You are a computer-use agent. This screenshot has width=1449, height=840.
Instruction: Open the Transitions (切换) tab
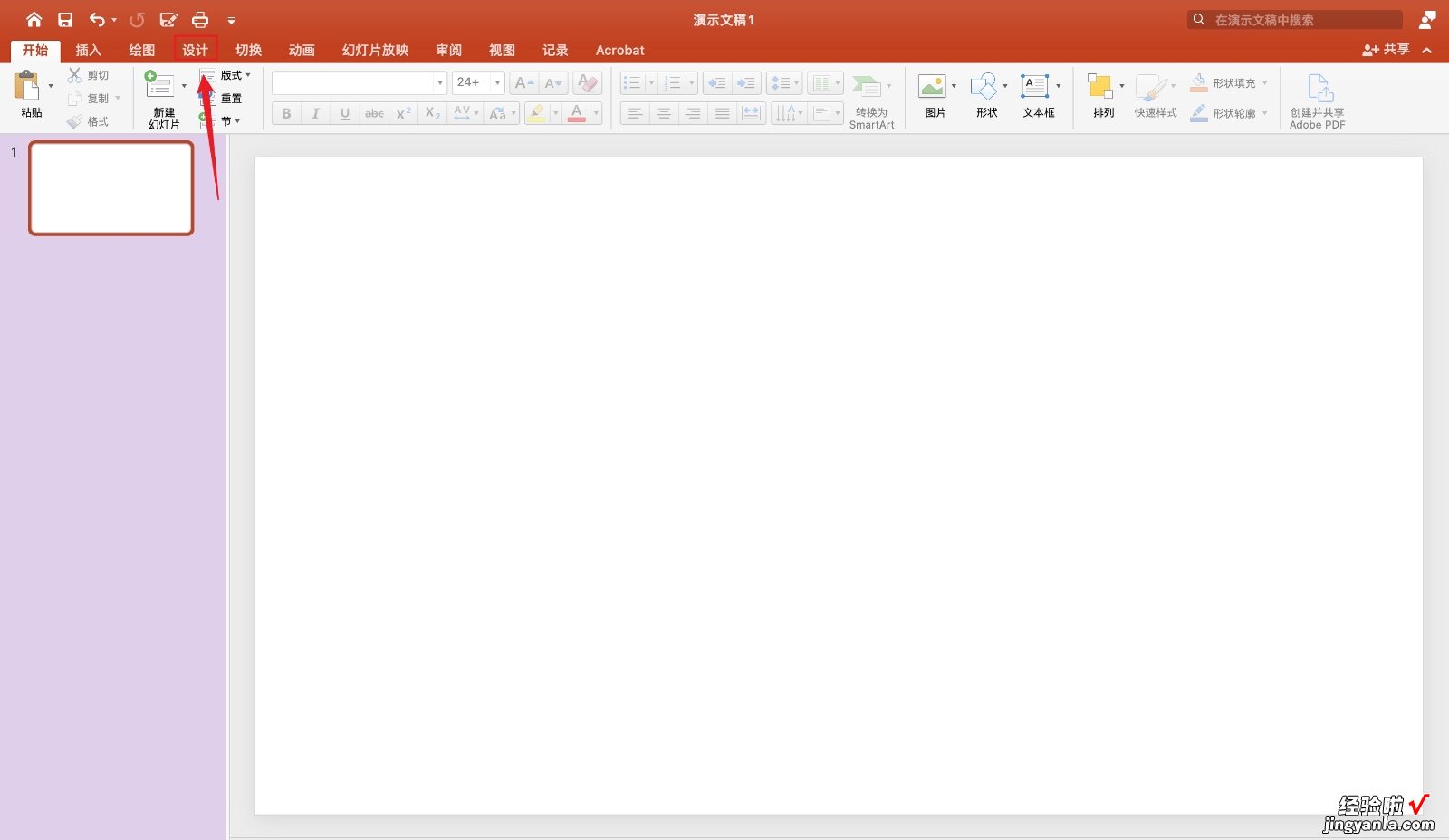[248, 51]
